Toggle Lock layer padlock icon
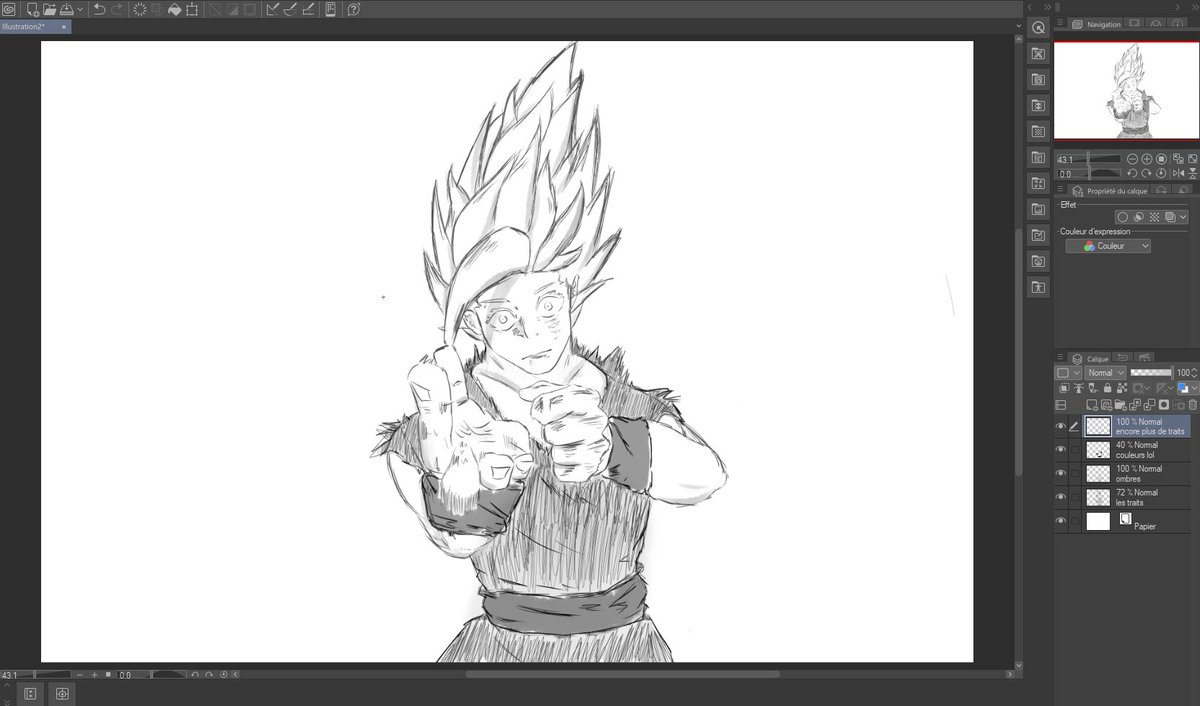Viewport: 1200px width, 706px height. click(x=1107, y=389)
